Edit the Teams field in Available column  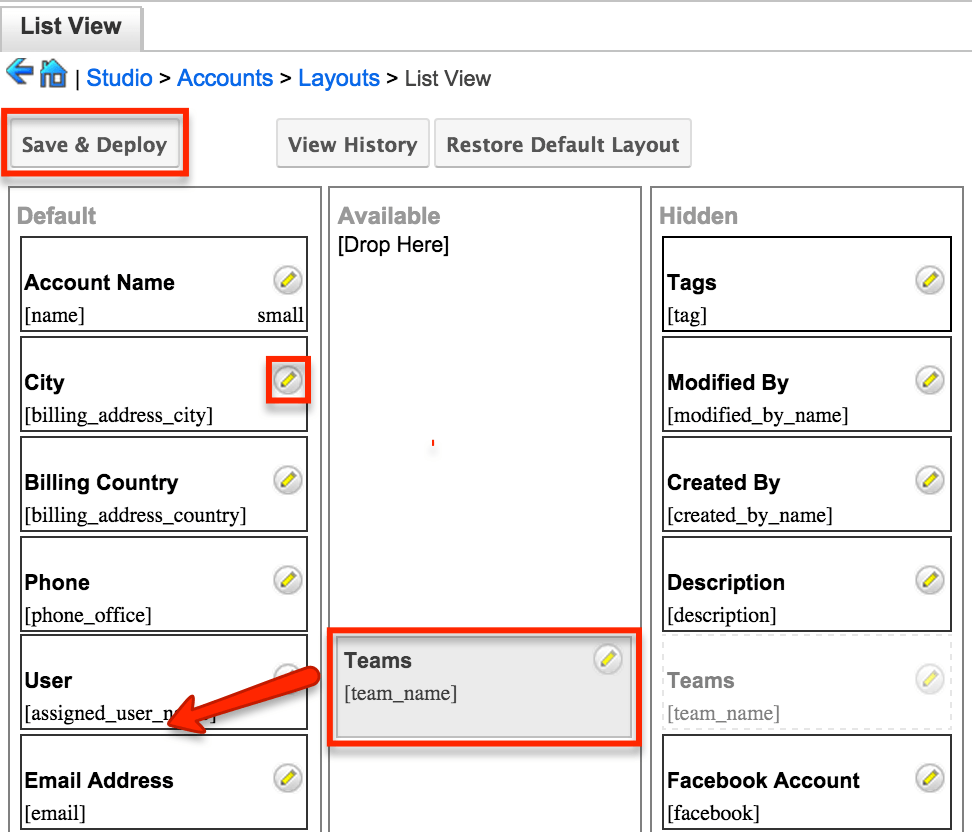point(608,659)
